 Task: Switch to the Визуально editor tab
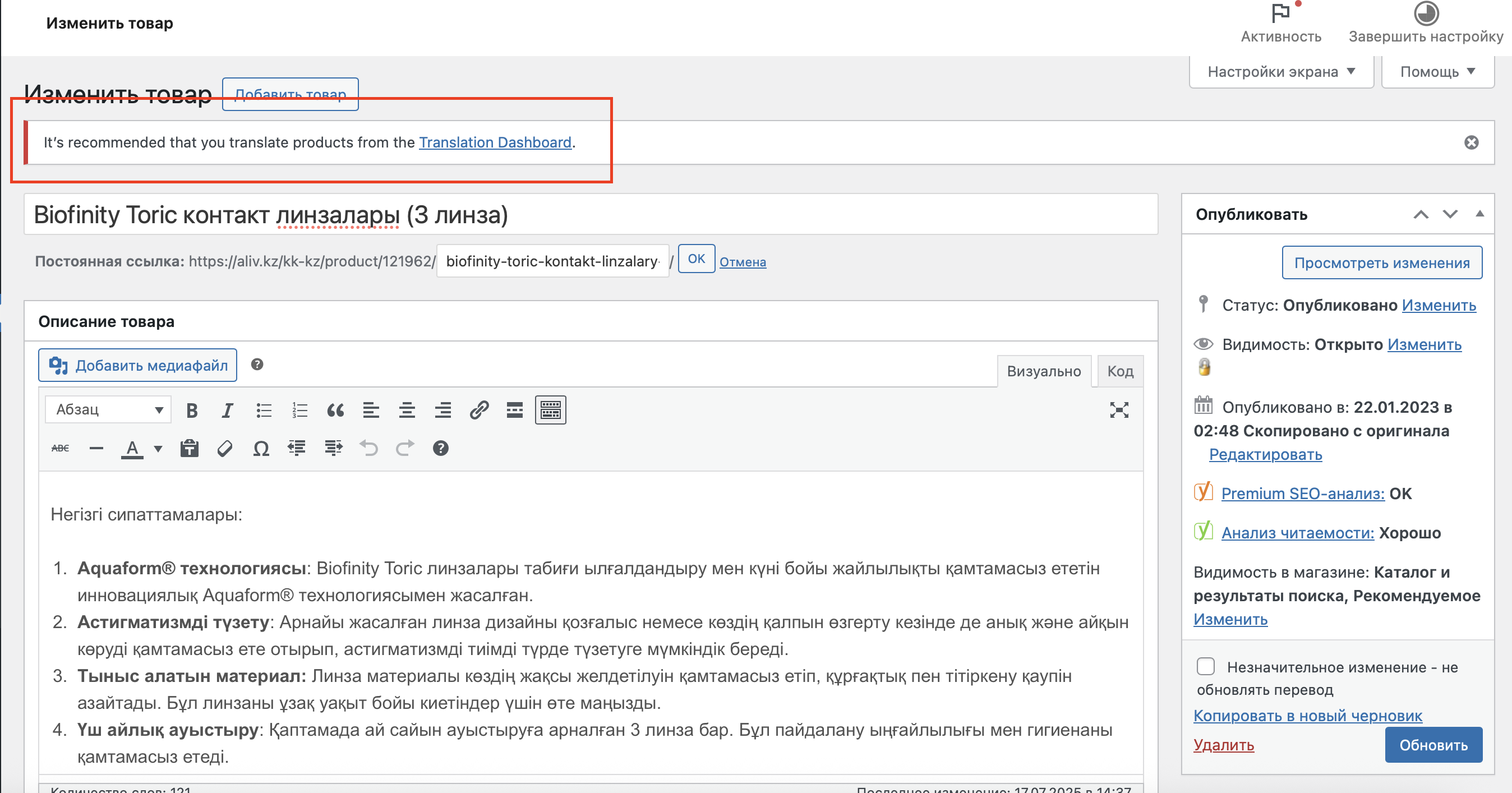point(1044,371)
